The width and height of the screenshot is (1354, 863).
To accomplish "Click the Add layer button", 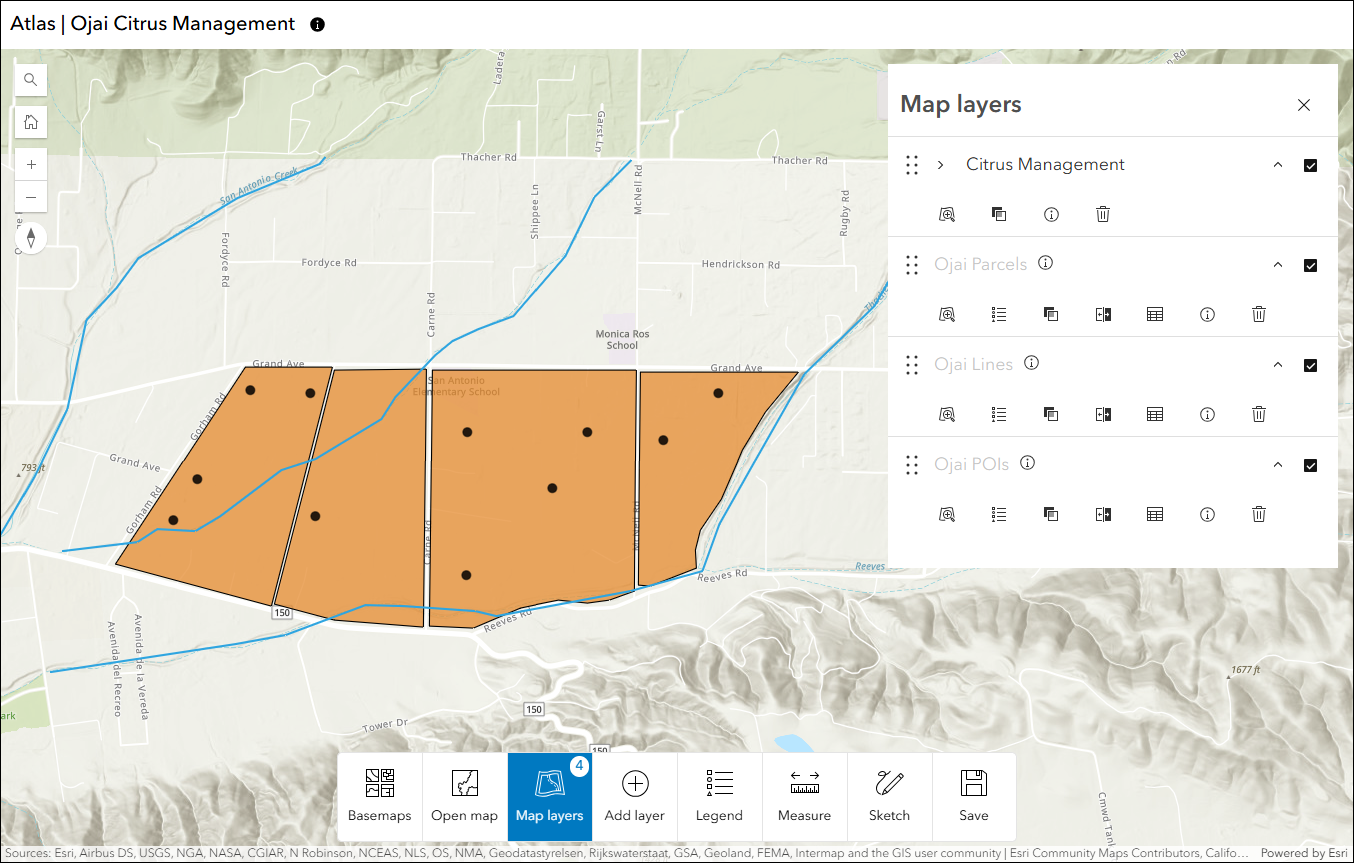I will tap(634, 797).
